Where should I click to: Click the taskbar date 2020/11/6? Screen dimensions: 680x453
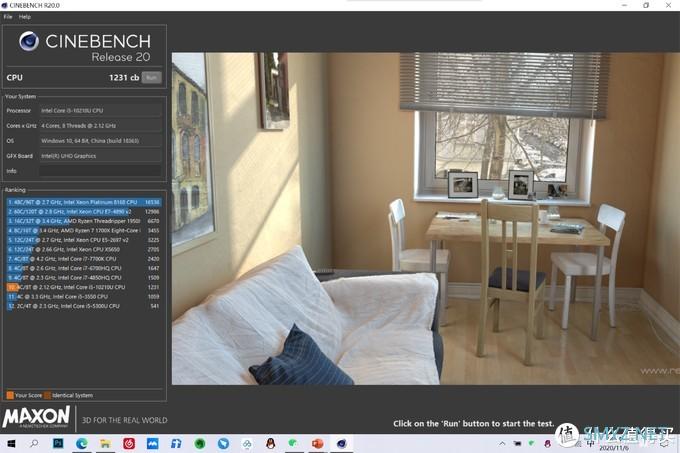pyautogui.click(x=614, y=448)
